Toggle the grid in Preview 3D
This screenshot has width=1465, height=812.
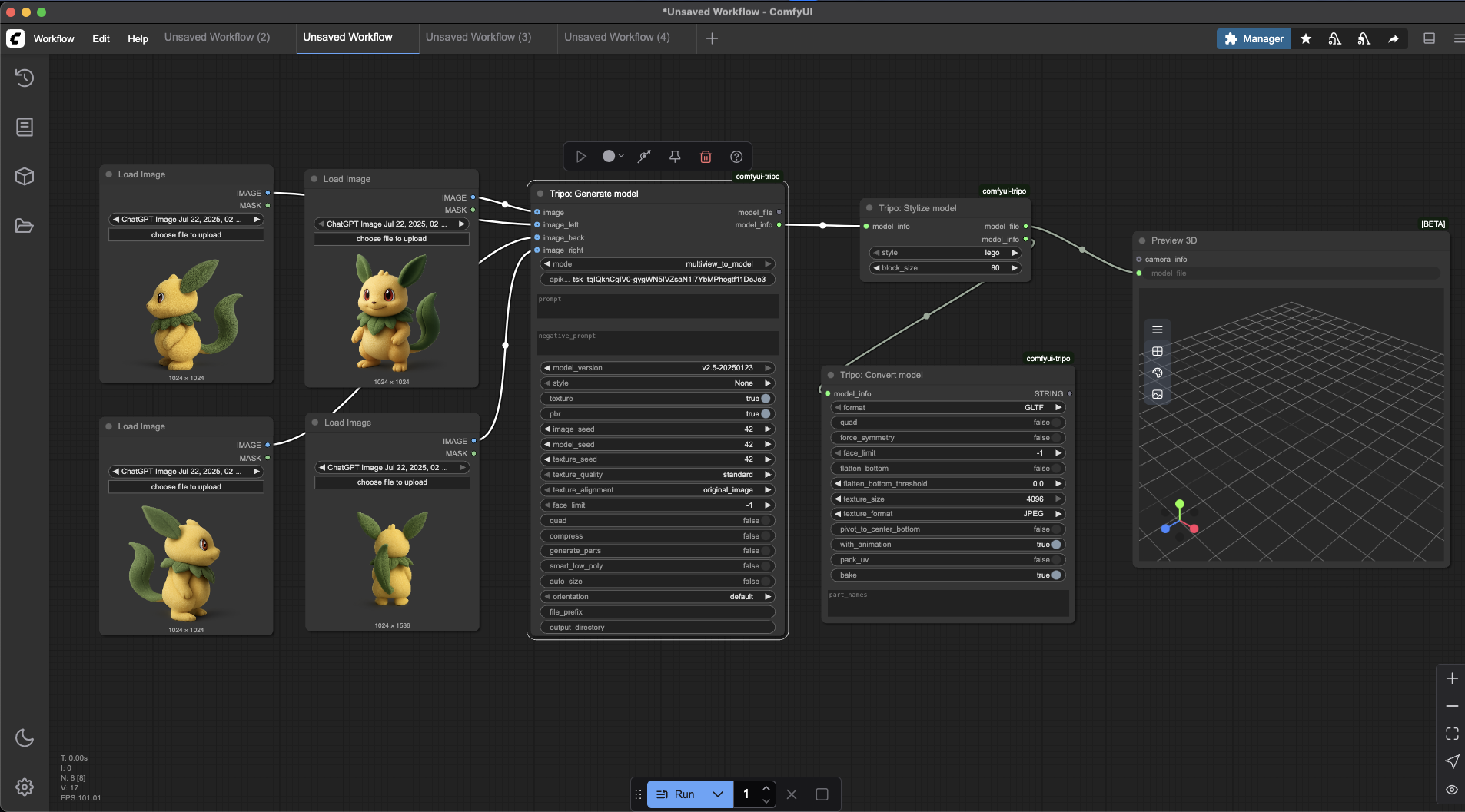pyautogui.click(x=1158, y=351)
